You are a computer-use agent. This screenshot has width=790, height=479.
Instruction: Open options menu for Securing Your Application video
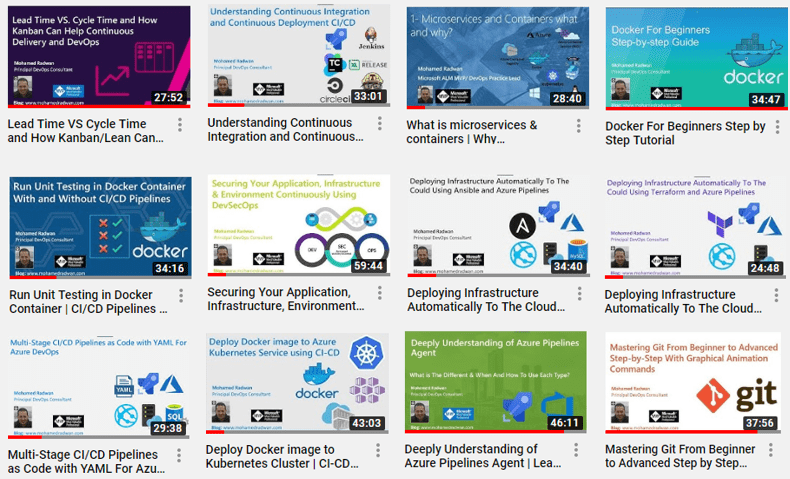coord(380,293)
